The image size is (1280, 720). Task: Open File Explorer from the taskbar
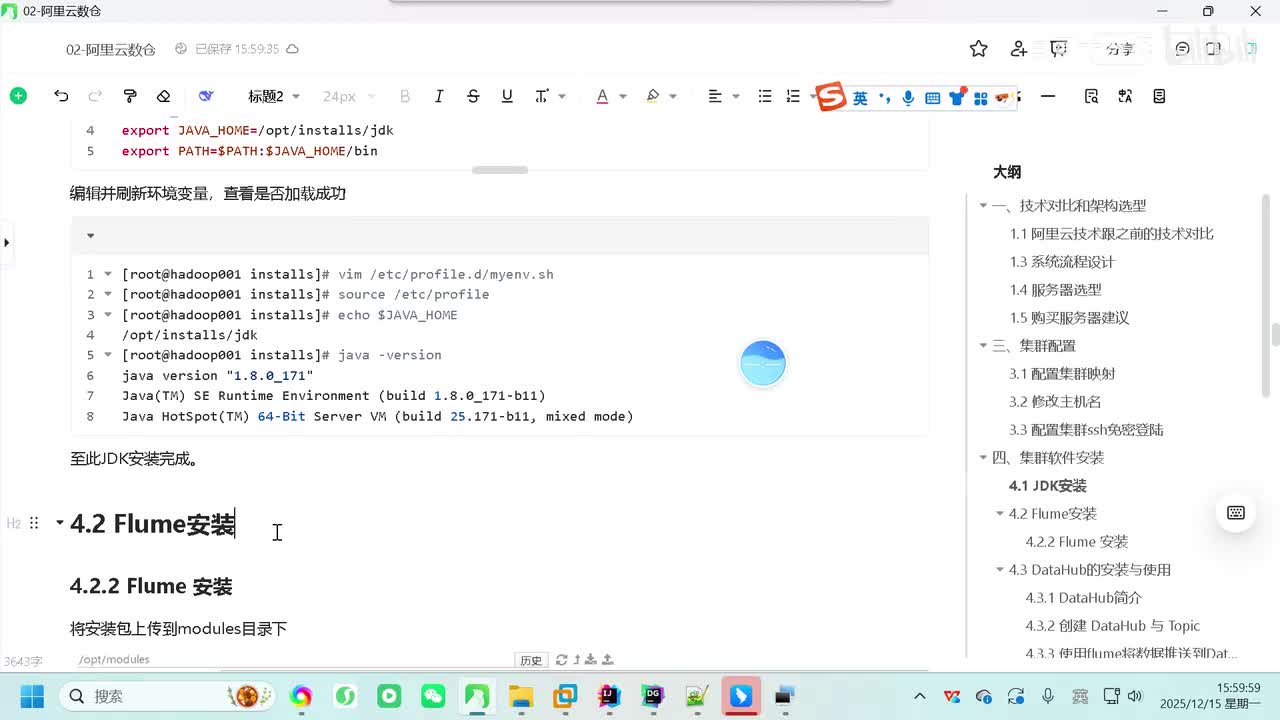521,696
